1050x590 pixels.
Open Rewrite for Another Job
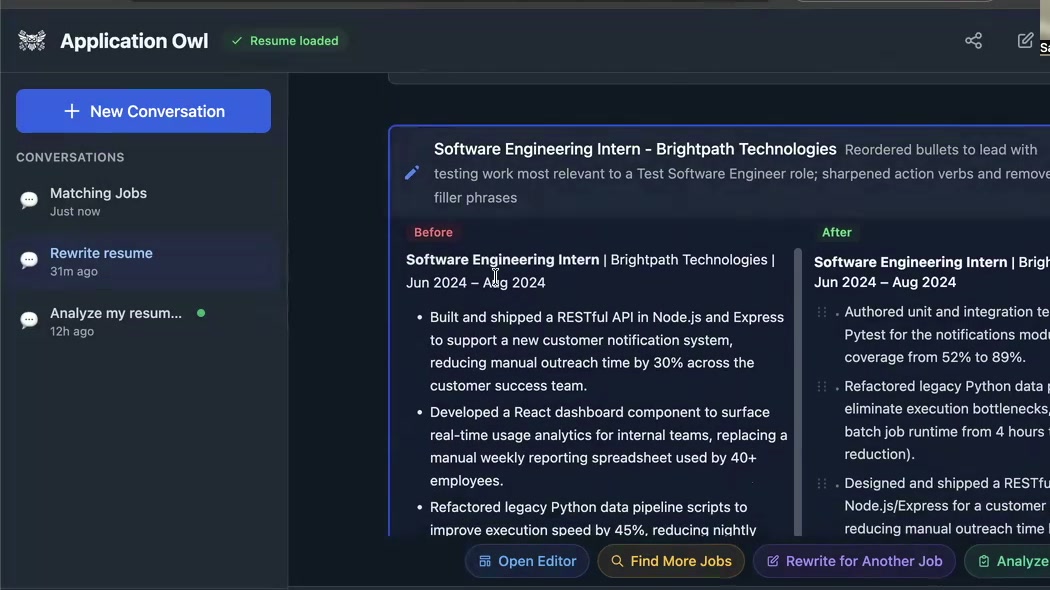854,561
